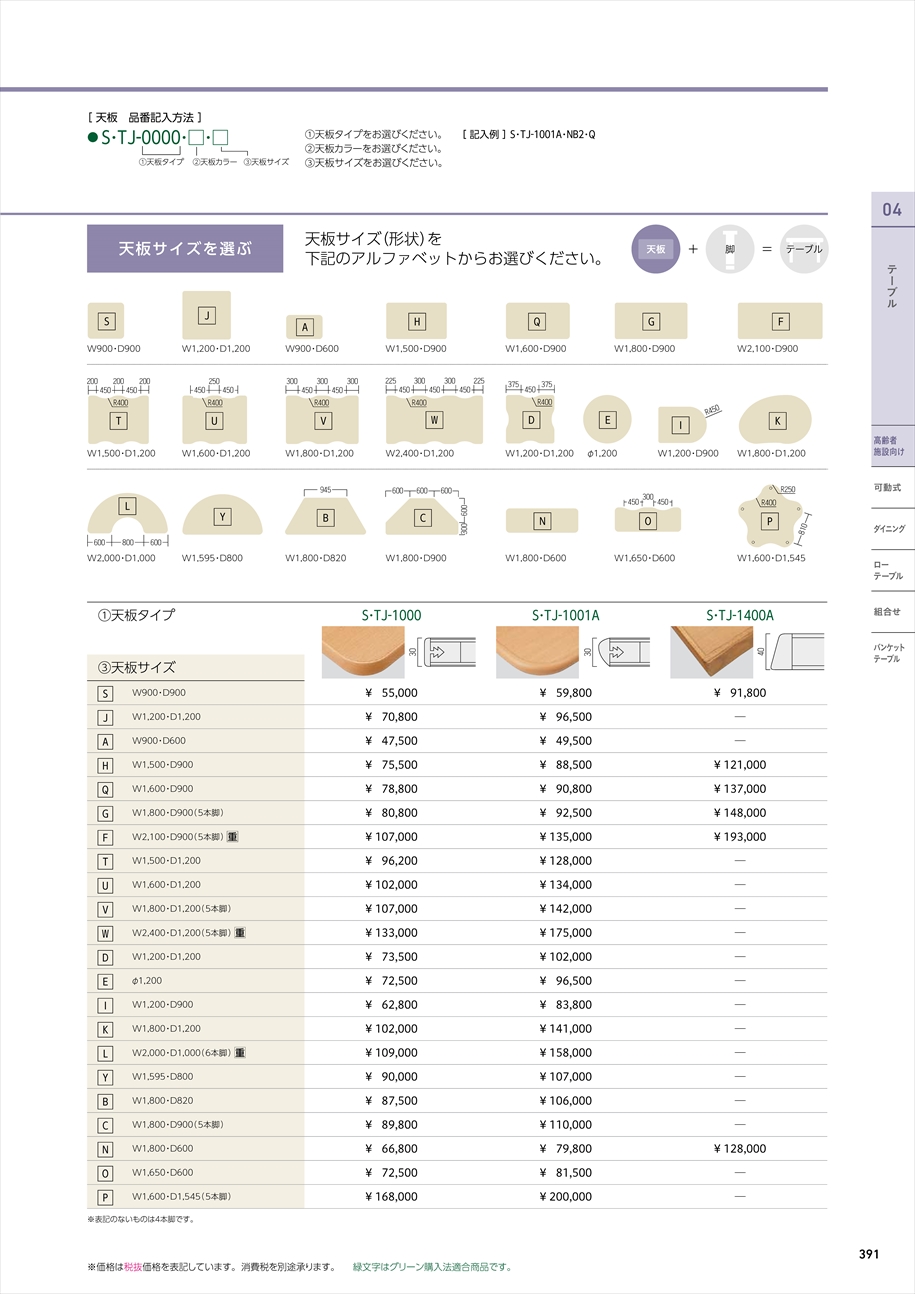Open the 高齢者施設向け side tab
915x1294 pixels.
pos(892,446)
